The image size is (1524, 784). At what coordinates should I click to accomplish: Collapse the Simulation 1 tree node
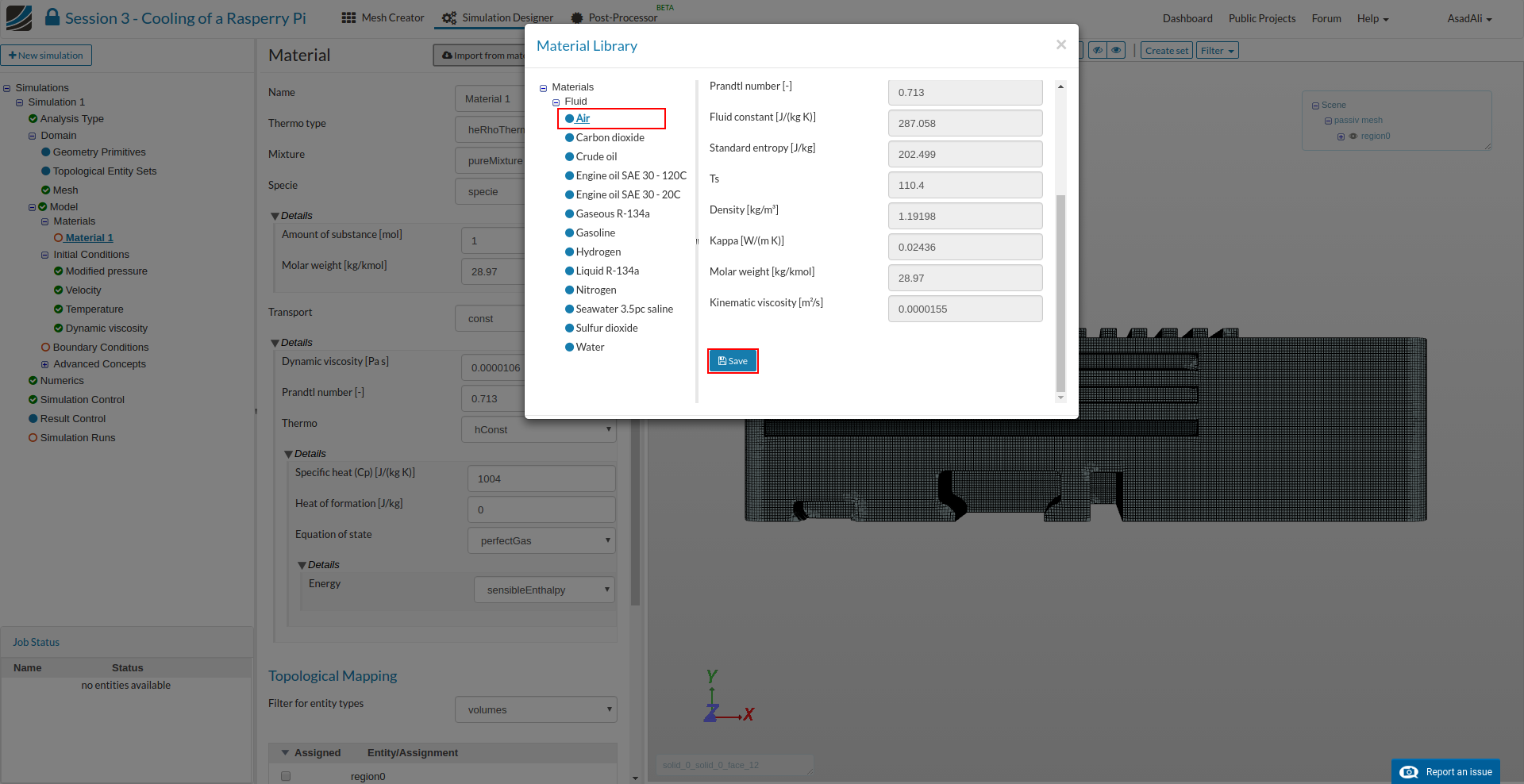click(19, 103)
